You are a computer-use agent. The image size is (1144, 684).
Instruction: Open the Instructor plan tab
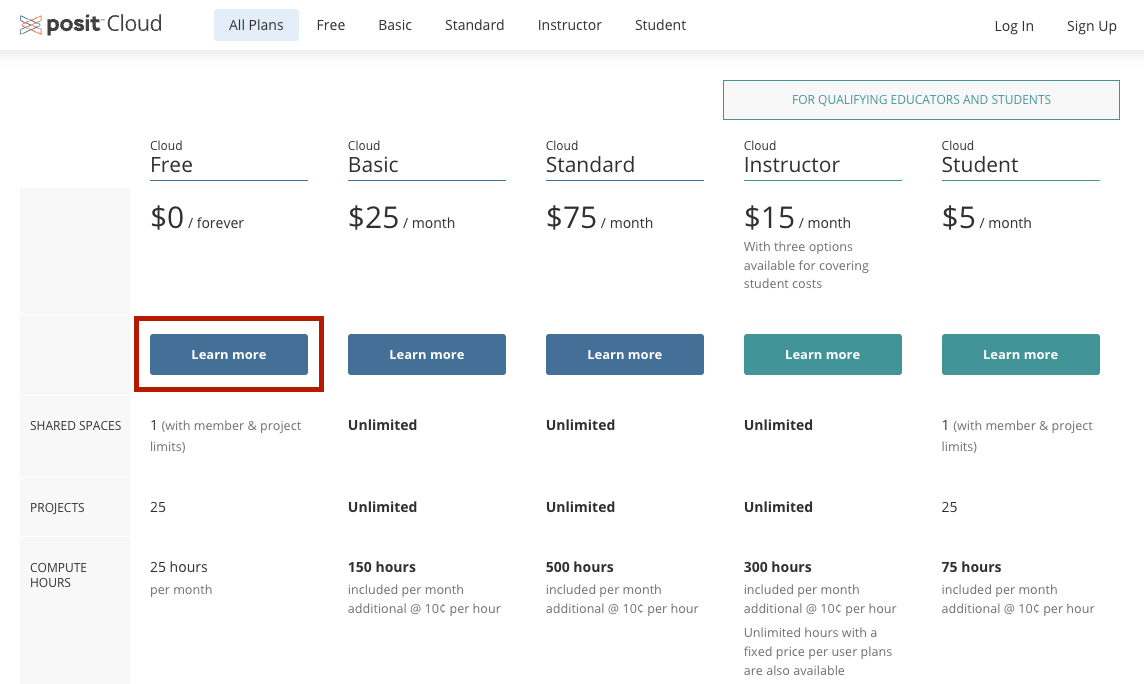[x=569, y=25]
